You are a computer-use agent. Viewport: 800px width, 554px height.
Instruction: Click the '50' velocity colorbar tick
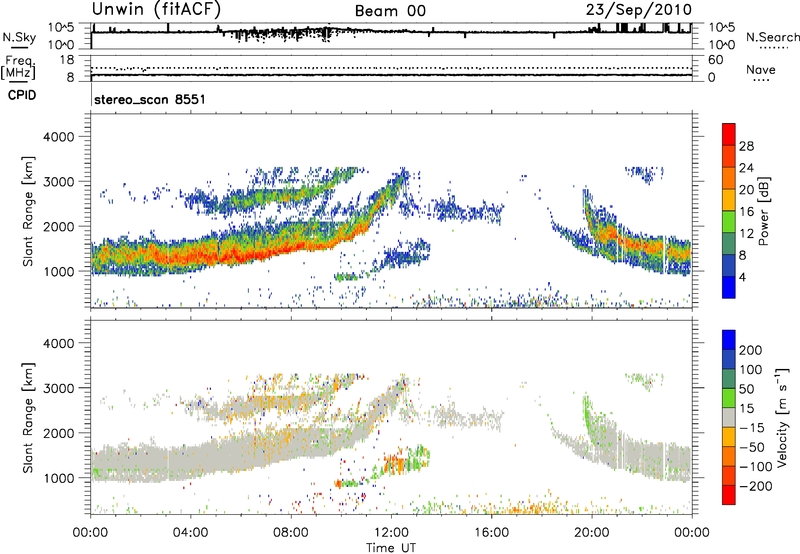[x=746, y=389]
